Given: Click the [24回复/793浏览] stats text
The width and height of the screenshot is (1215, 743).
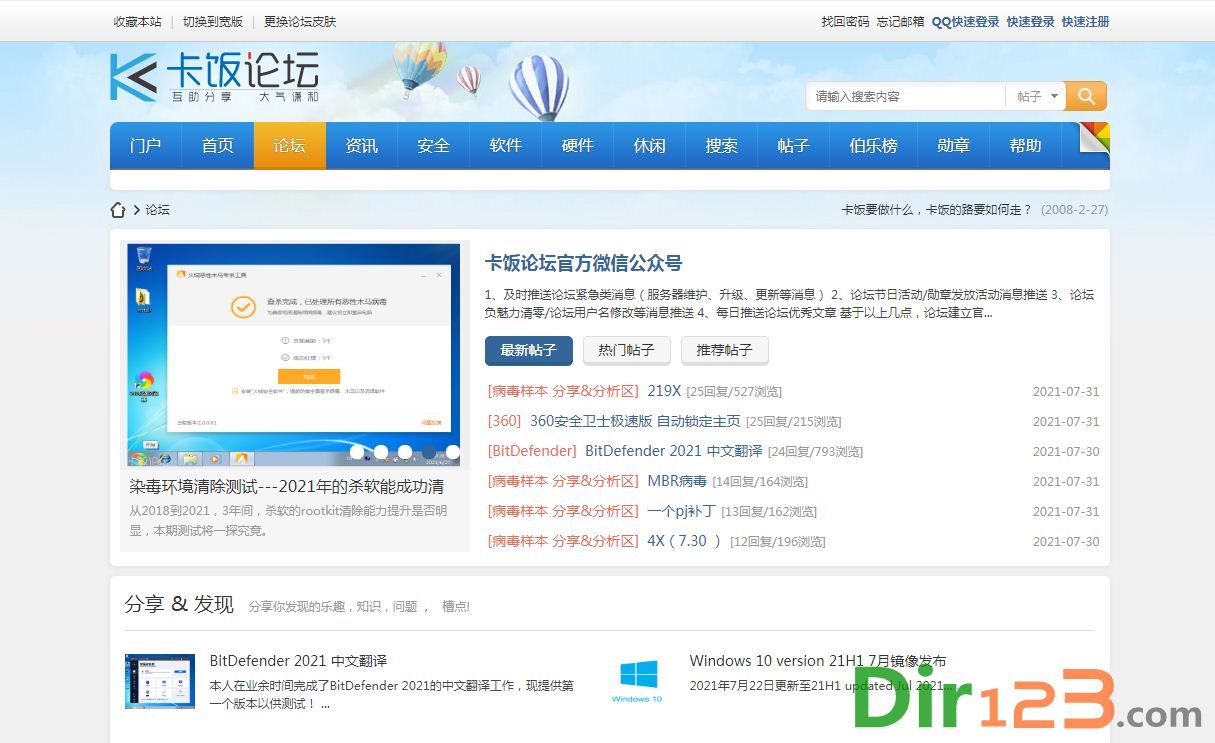Looking at the screenshot, I should 815,452.
